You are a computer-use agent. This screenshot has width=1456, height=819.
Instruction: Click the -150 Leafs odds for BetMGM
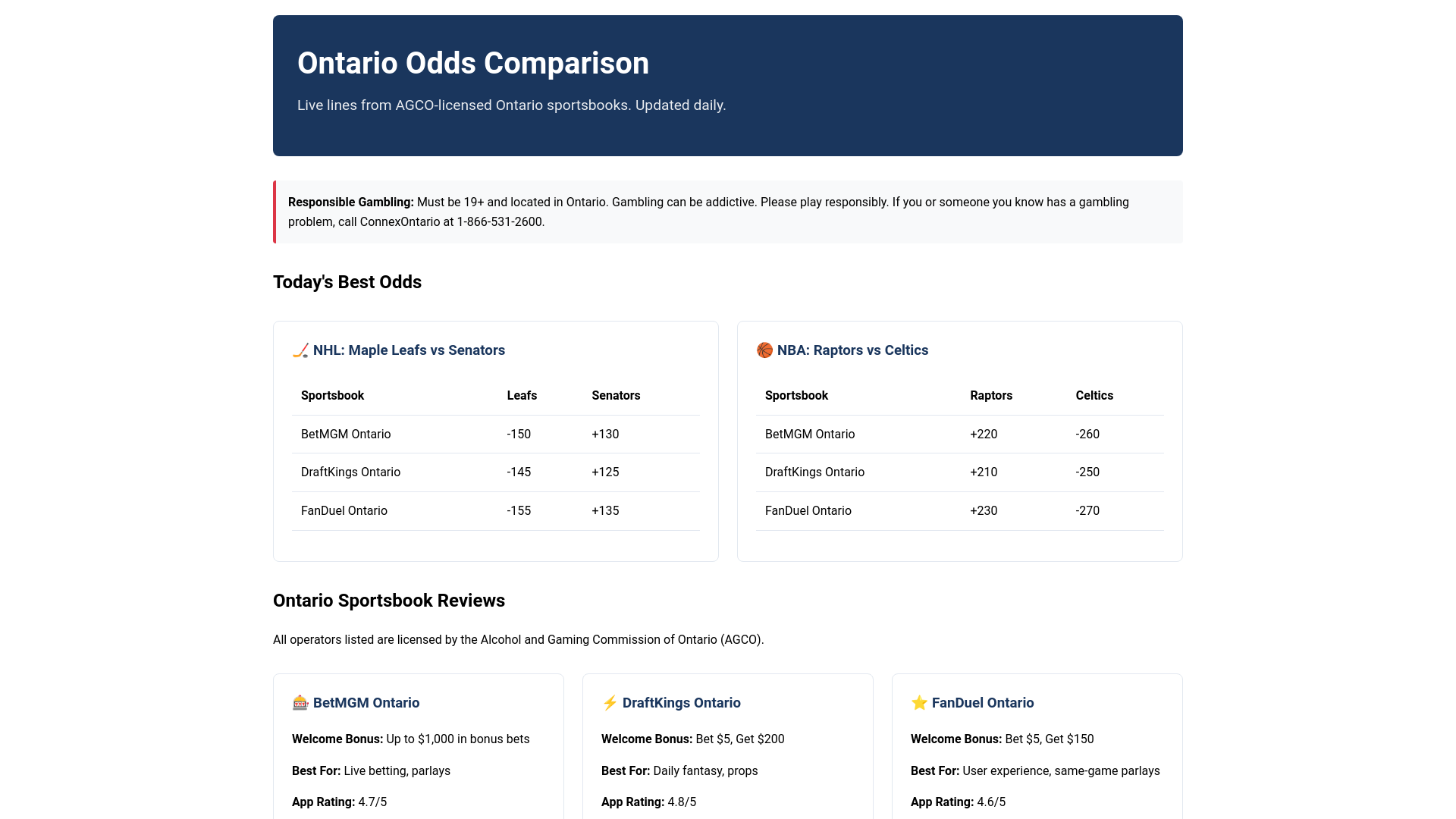click(x=519, y=435)
